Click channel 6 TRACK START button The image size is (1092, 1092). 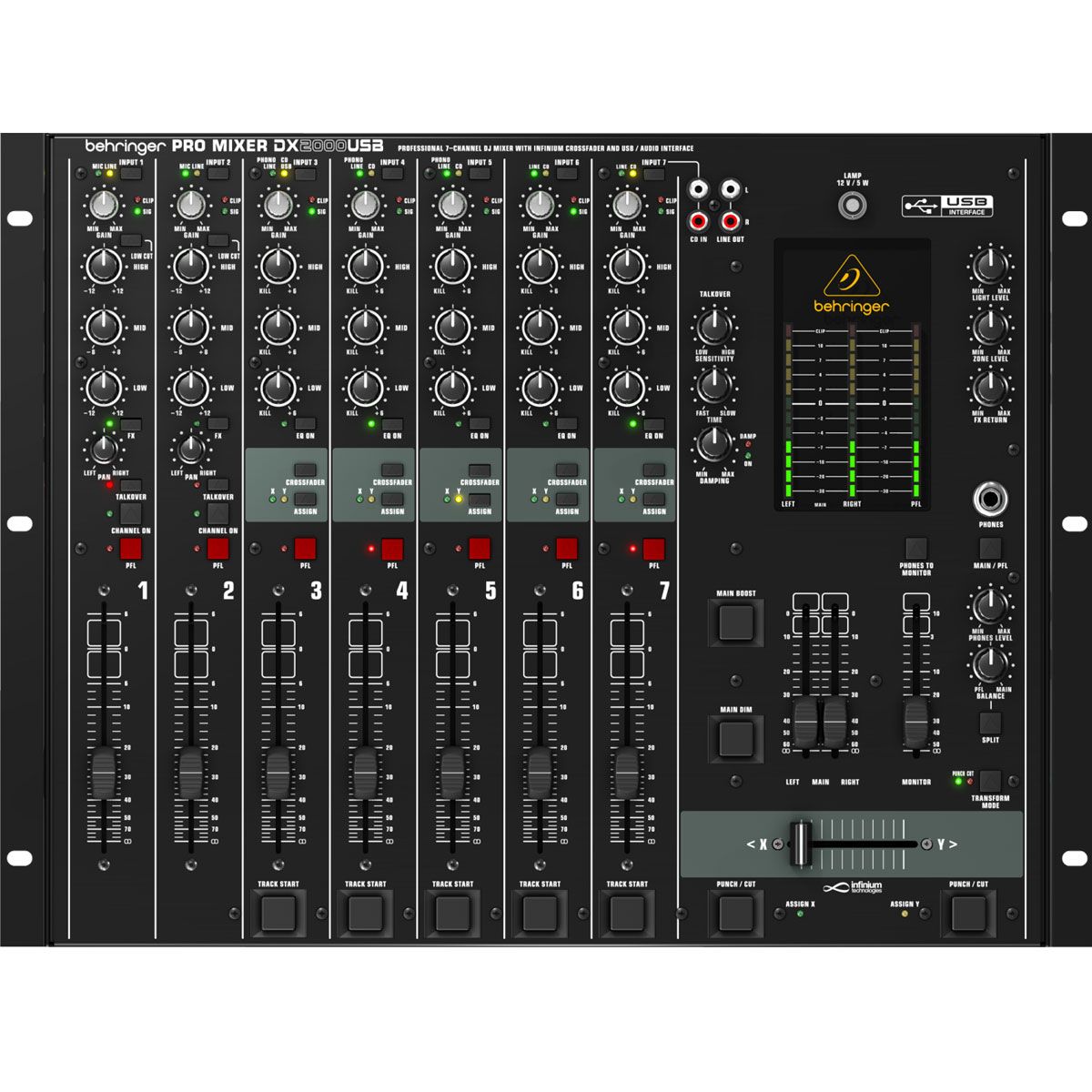(x=540, y=913)
